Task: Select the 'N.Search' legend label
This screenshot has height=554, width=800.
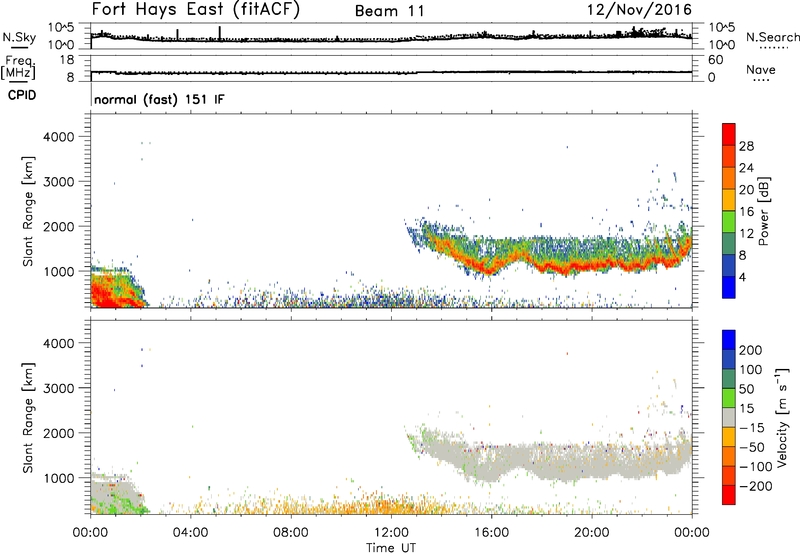Action: 772,37
